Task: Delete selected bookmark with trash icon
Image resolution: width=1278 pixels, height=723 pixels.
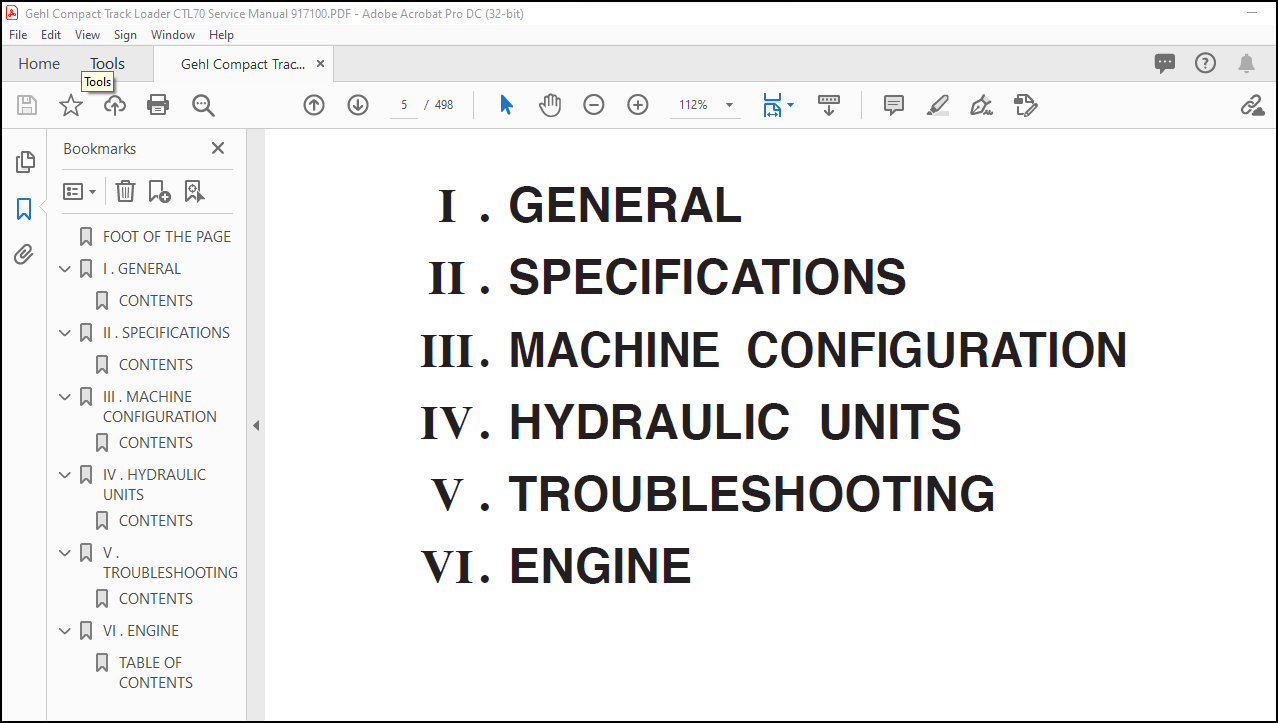Action: (125, 191)
